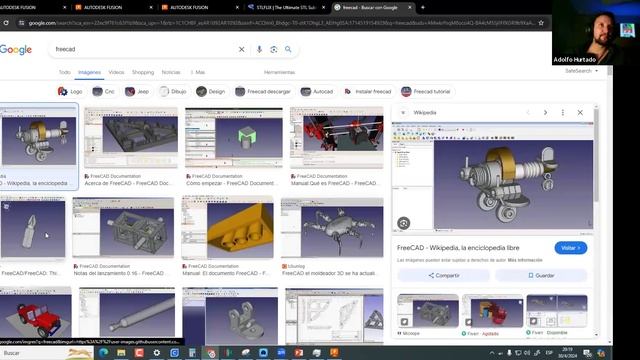The height and width of the screenshot is (360, 640).
Task: Click the blue Visitar button
Action: point(571,248)
